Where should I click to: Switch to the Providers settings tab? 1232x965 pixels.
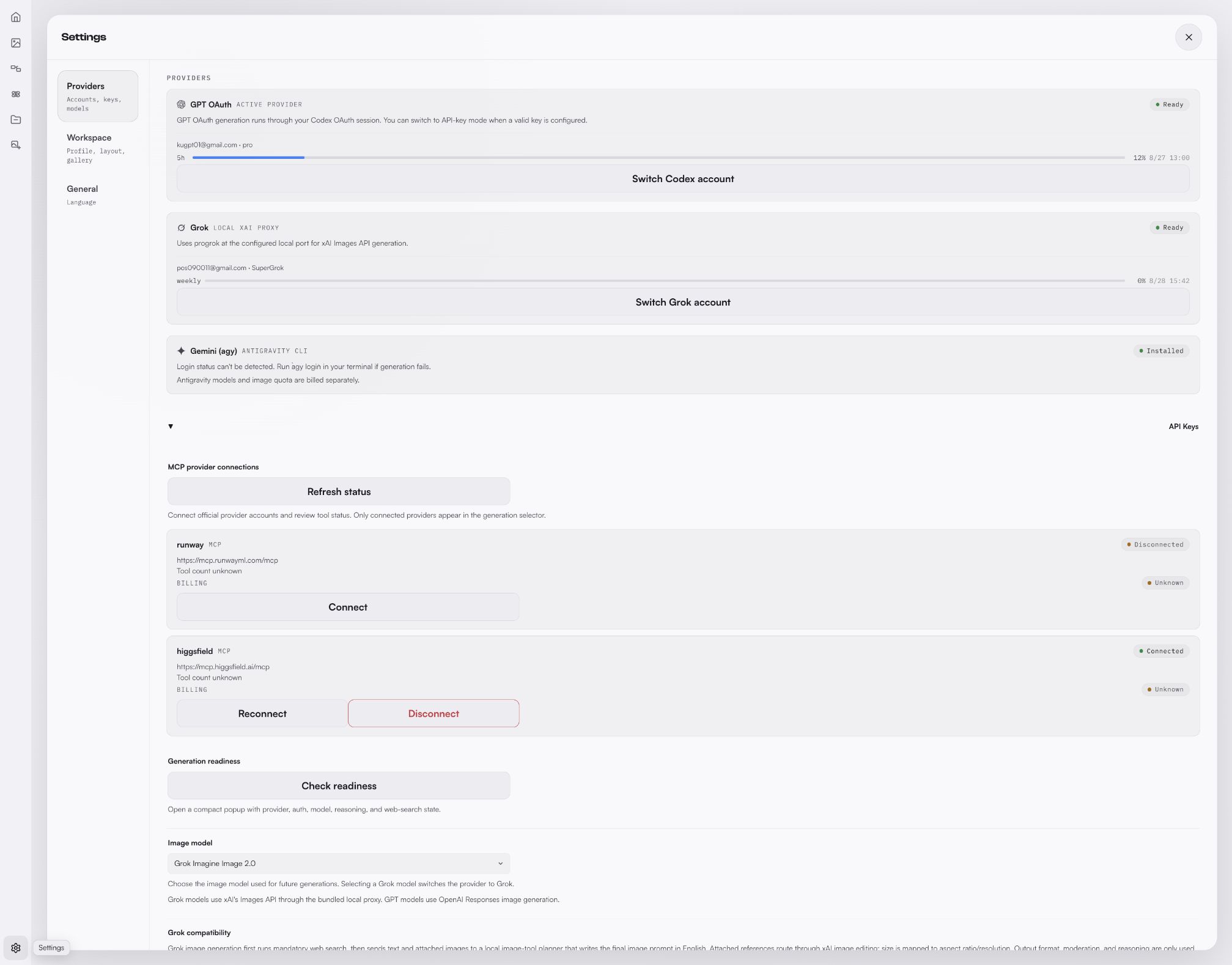coord(98,96)
